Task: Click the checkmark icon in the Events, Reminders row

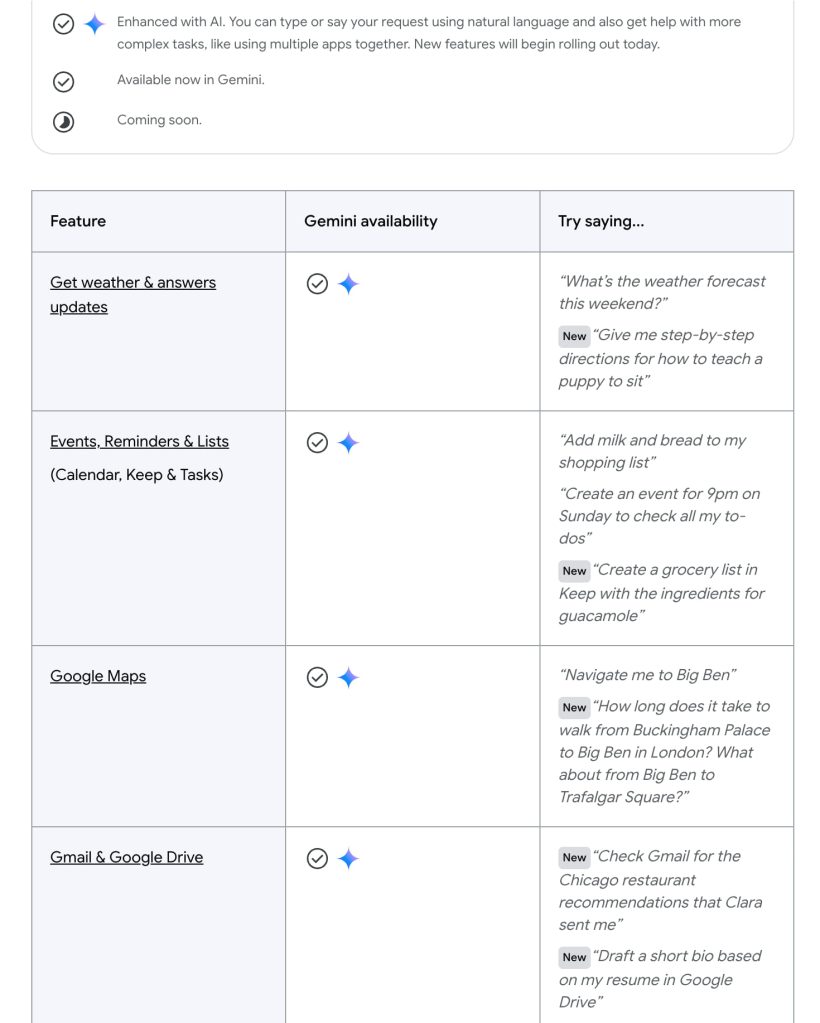Action: point(317,443)
